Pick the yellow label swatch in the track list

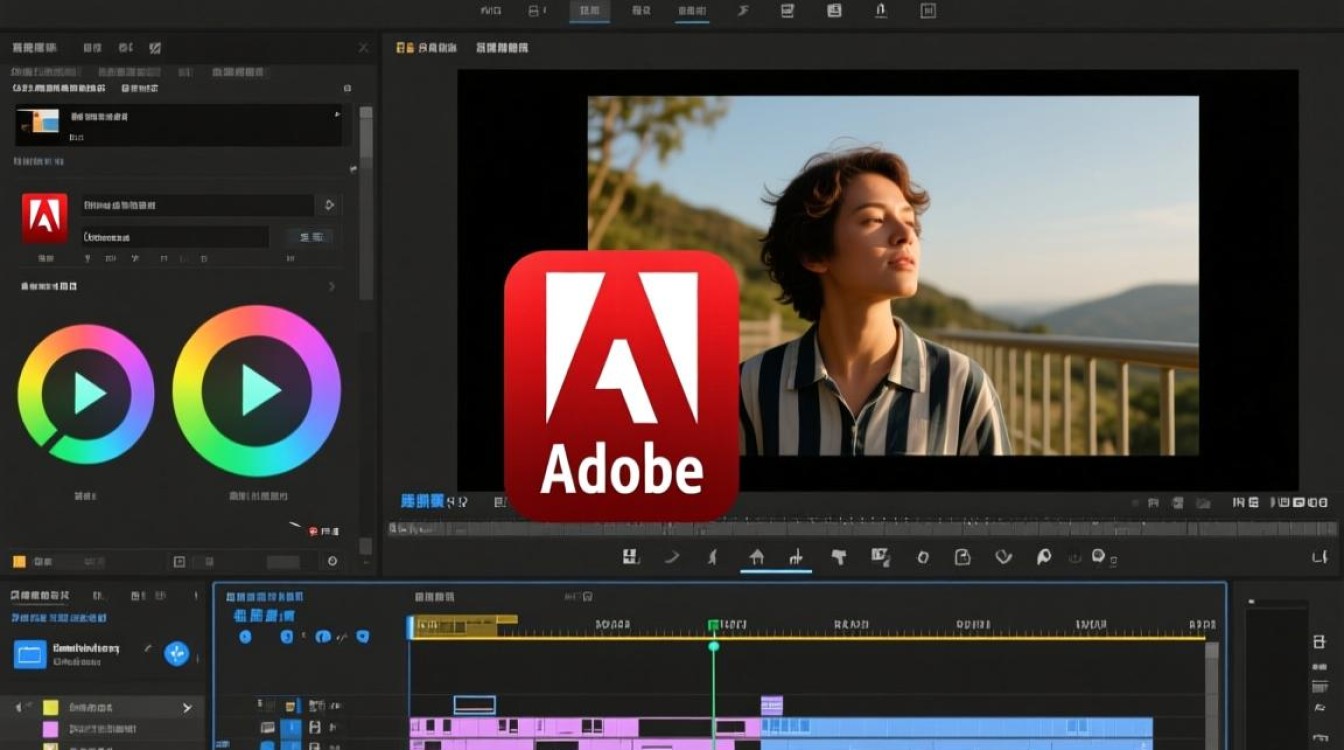tap(50, 708)
